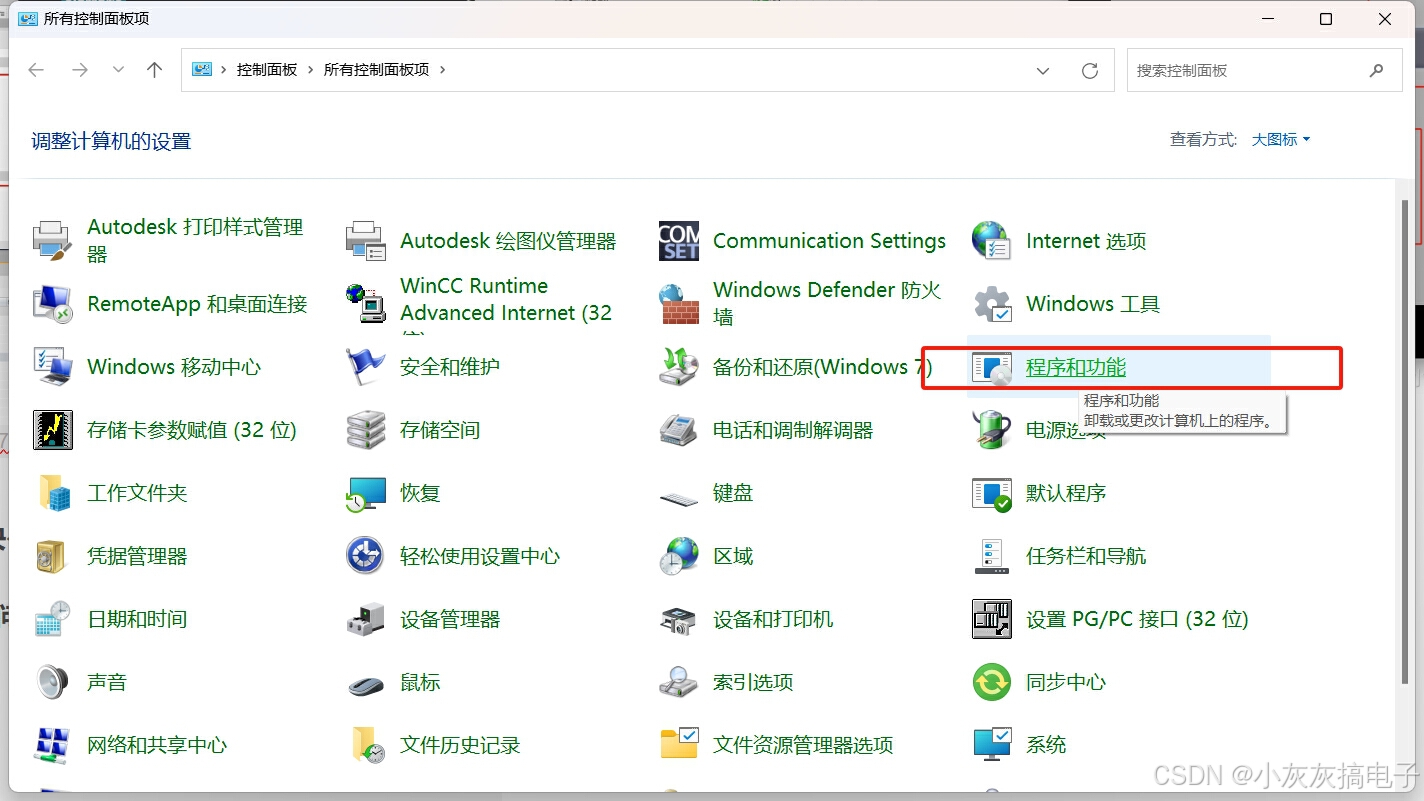This screenshot has height=801, width=1424.
Task: Open the 存储卡参数赋值 (32 位) link
Action: [192, 430]
